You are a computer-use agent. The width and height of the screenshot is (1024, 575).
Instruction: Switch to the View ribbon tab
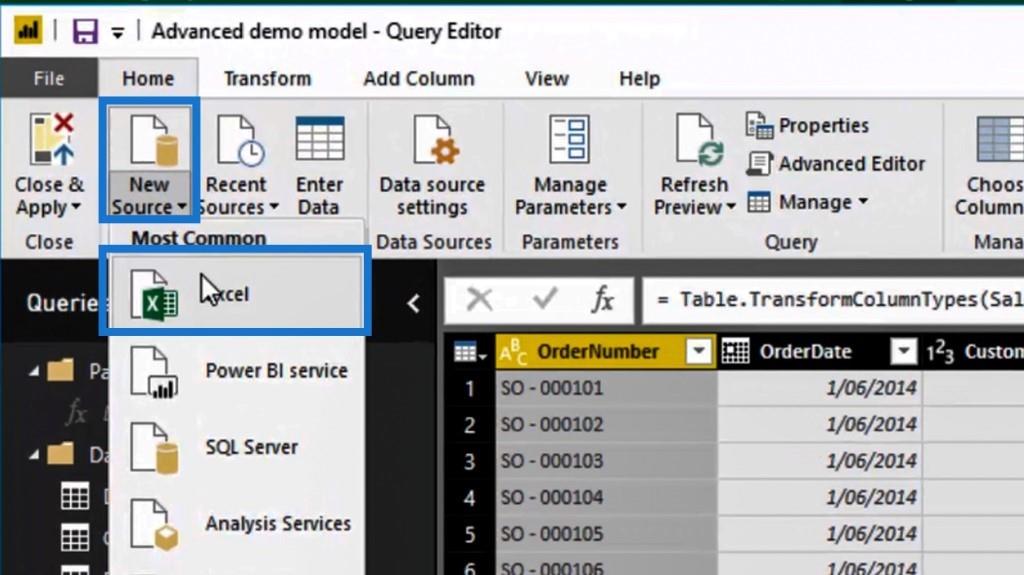pos(547,78)
